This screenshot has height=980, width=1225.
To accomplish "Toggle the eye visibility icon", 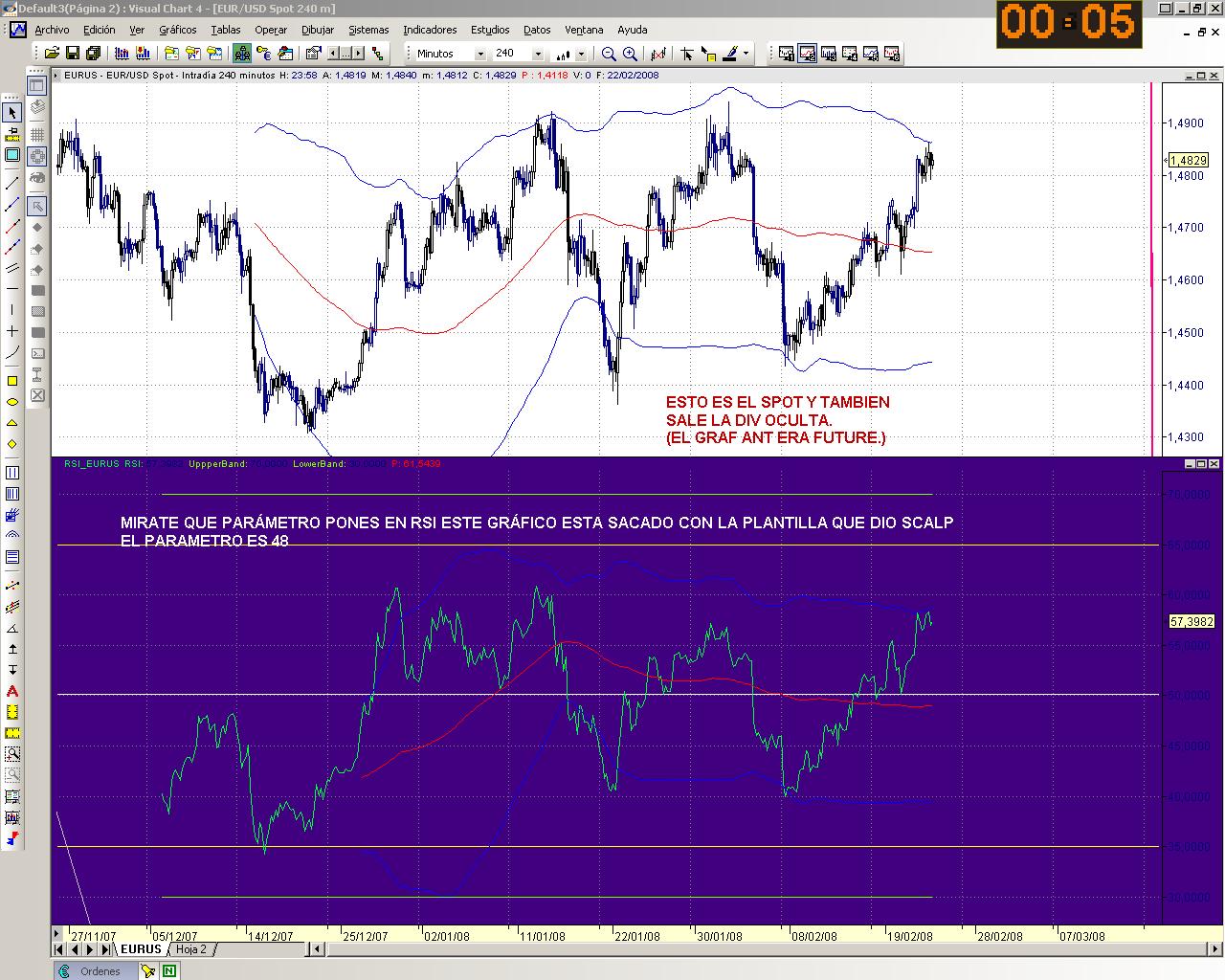I will [x=37, y=177].
